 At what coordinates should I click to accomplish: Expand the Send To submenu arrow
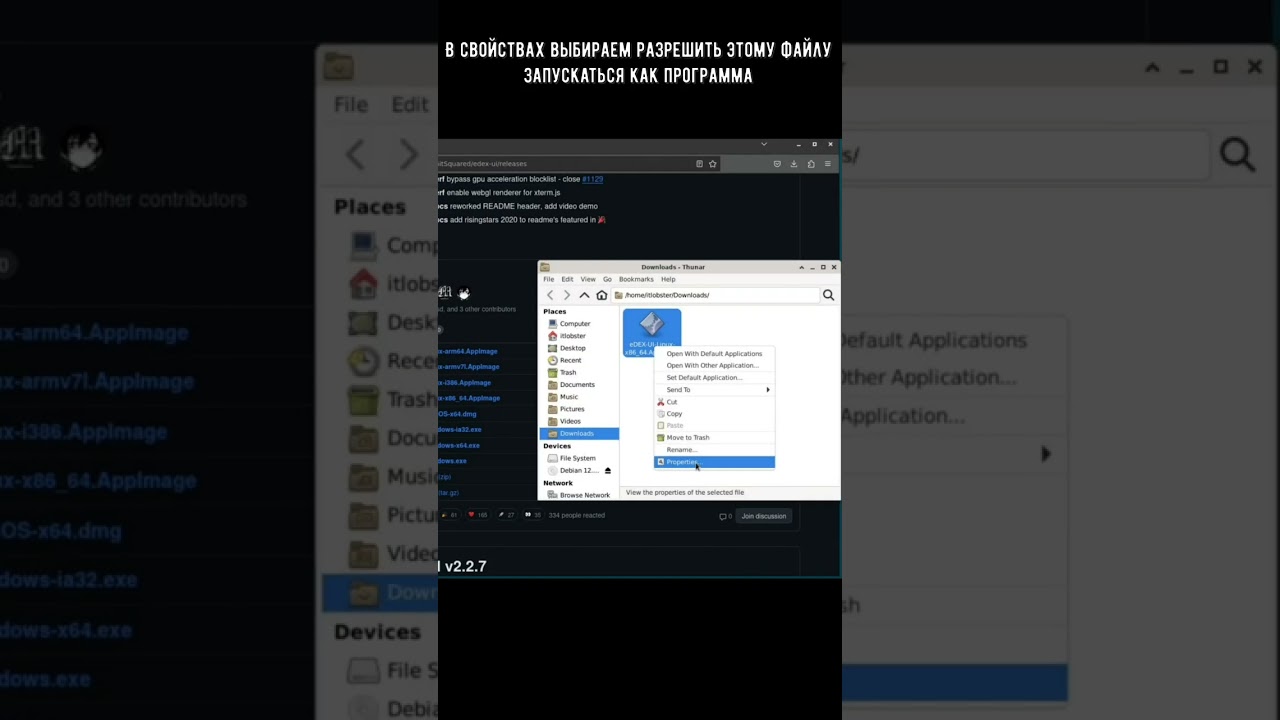[768, 389]
